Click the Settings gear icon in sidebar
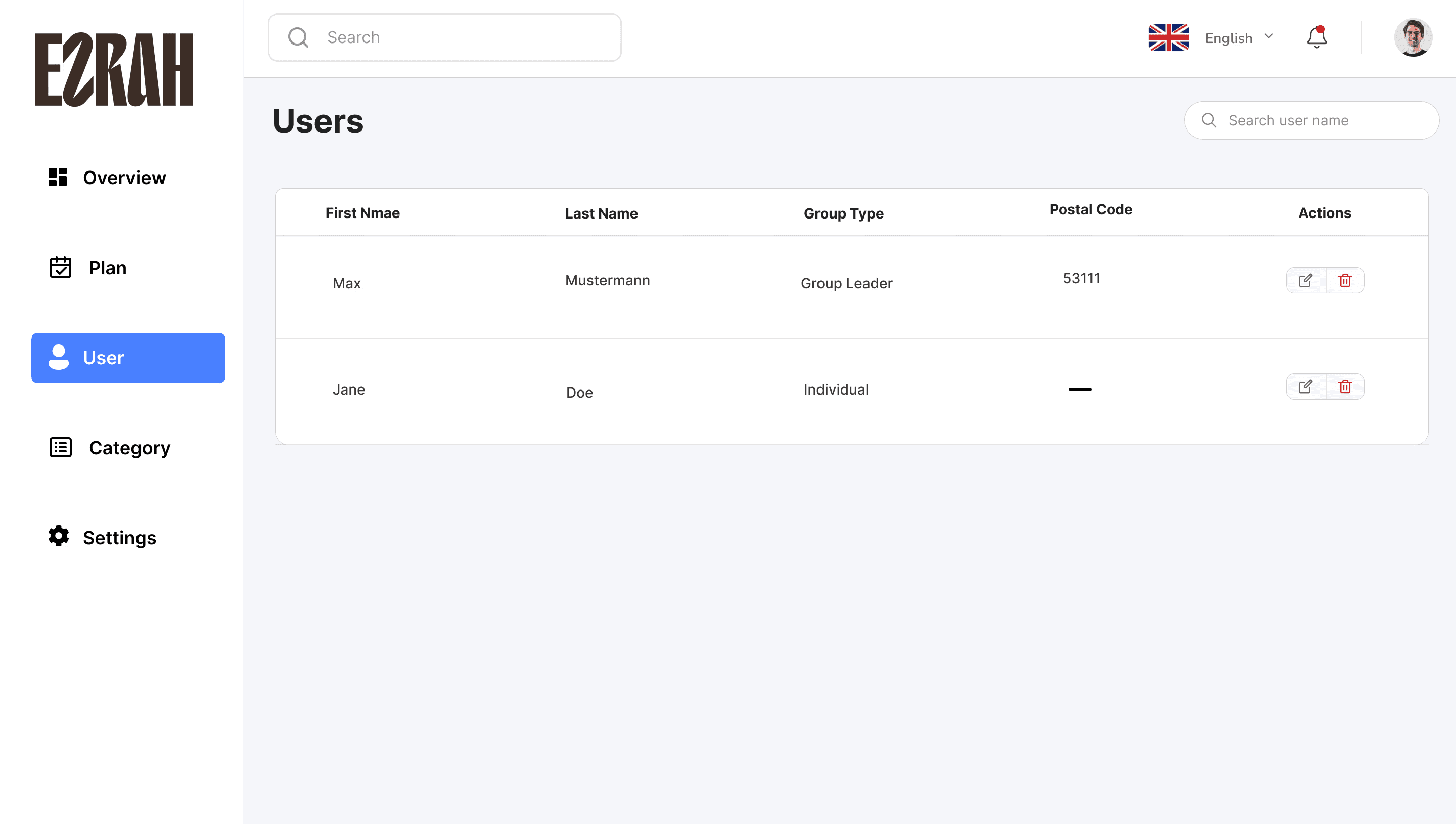 tap(58, 536)
